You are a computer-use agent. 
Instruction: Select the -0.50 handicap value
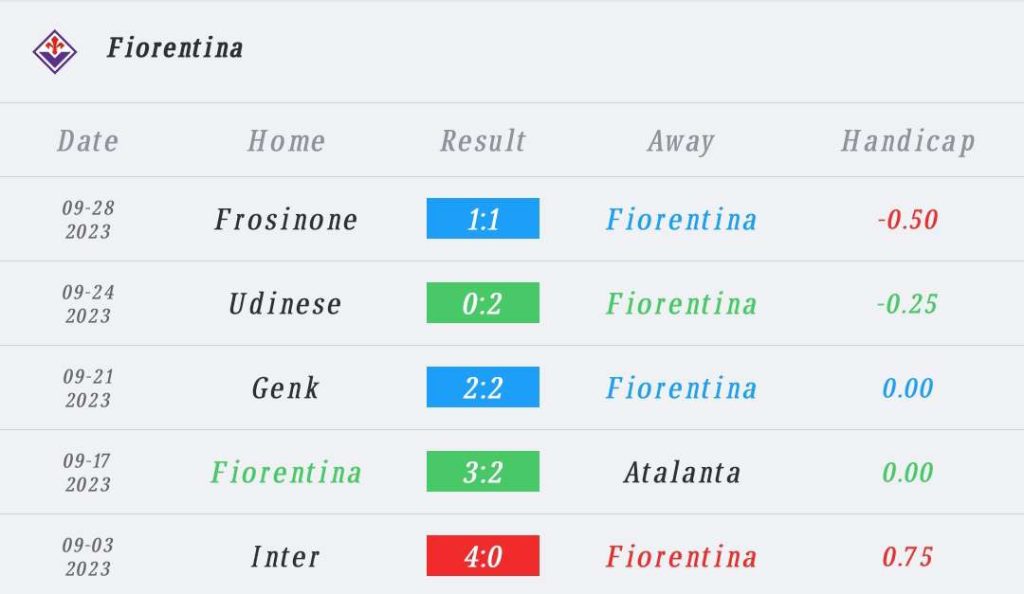(x=908, y=219)
